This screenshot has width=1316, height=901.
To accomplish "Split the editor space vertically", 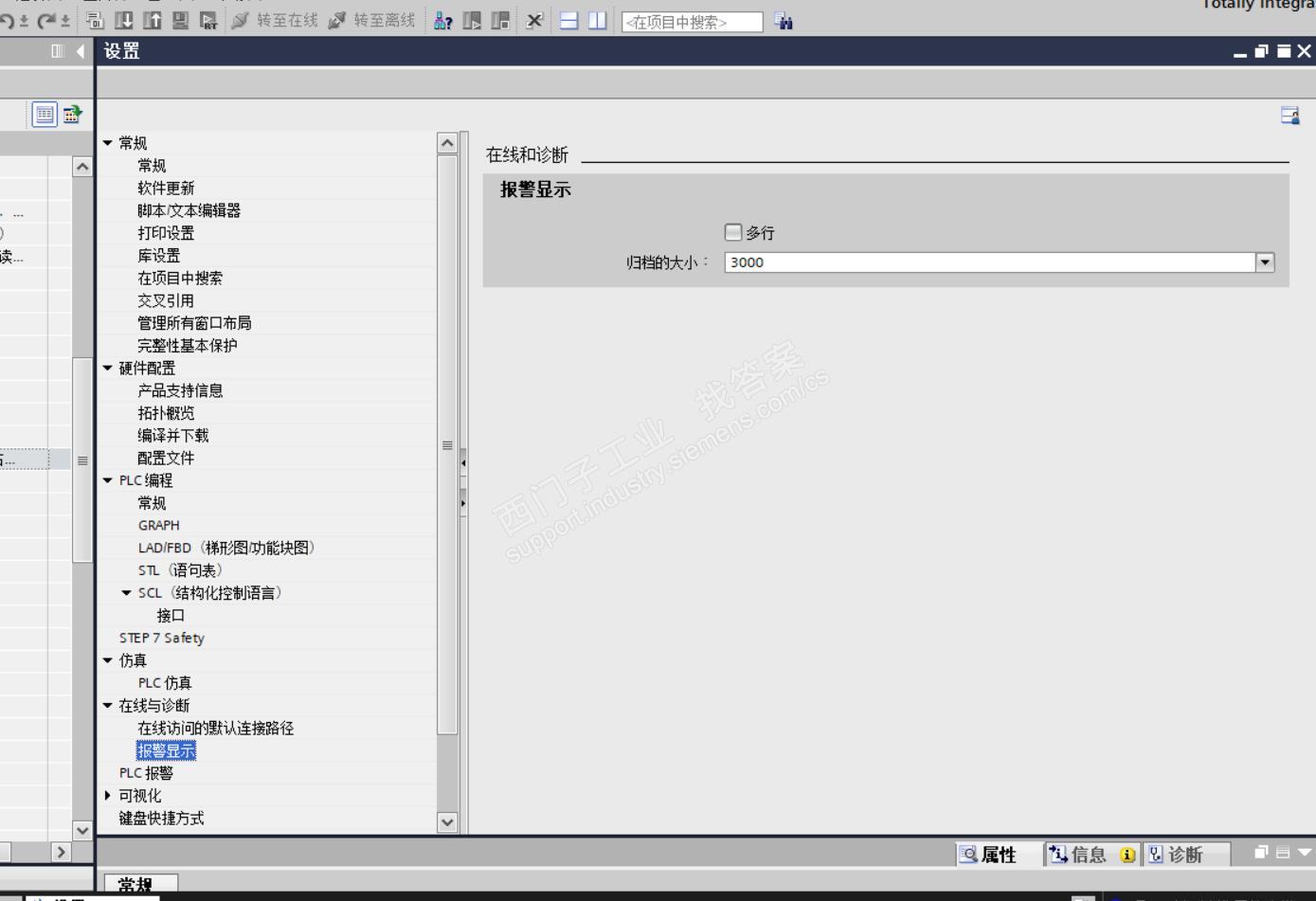I will coord(597,20).
